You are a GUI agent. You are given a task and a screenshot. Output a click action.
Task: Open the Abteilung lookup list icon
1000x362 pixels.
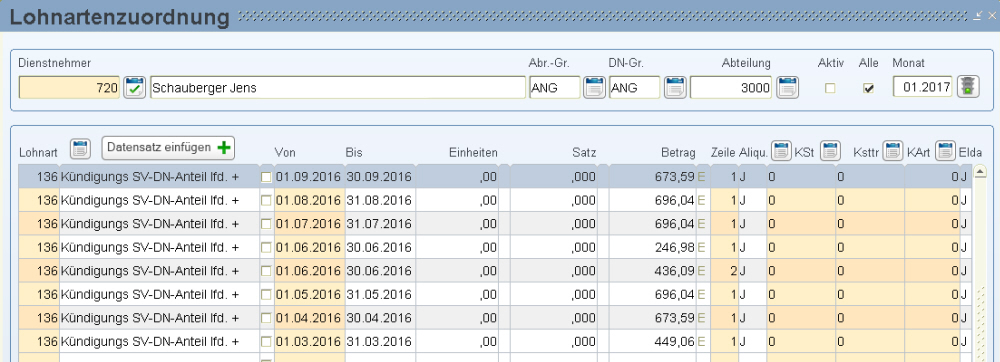(x=788, y=87)
